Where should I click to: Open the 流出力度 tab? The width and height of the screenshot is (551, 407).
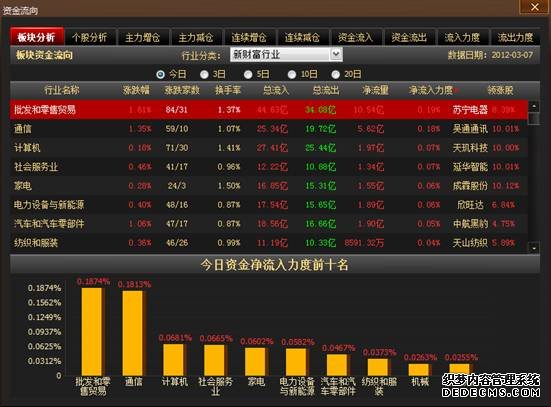[x=515, y=37]
